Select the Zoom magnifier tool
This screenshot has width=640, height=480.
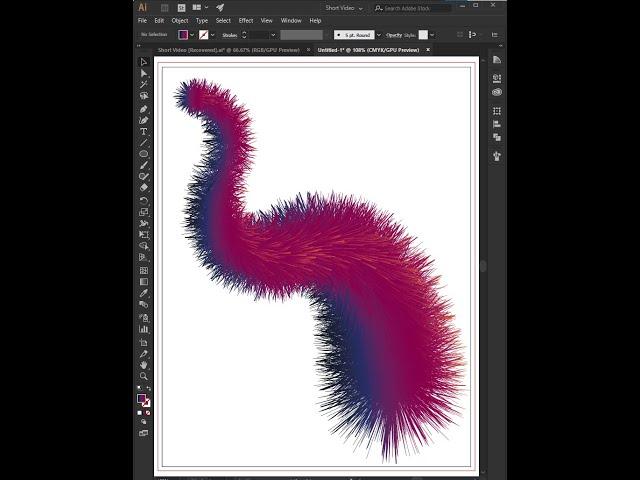tap(144, 376)
